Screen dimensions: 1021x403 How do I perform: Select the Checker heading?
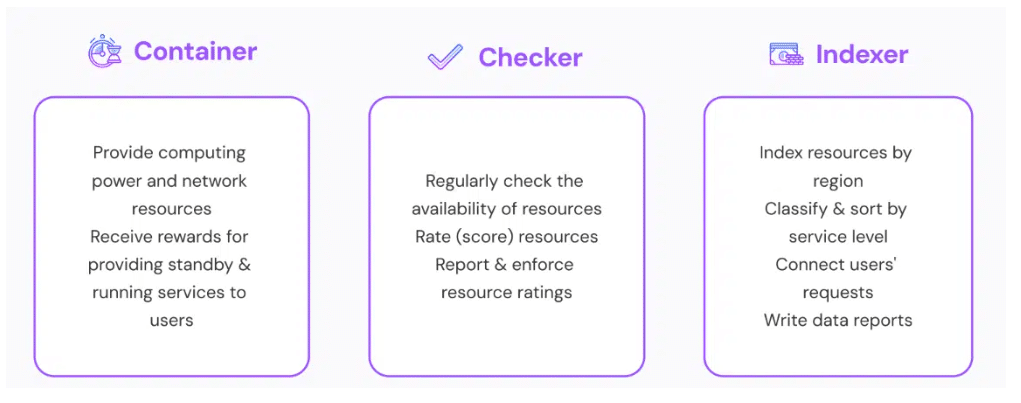pos(530,57)
